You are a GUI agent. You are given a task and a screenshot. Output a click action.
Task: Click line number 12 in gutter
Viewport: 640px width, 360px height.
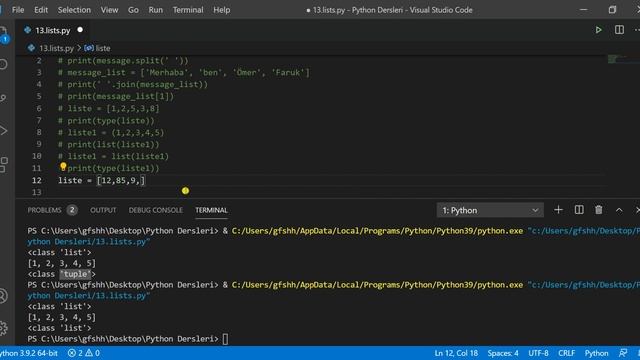[x=37, y=180]
